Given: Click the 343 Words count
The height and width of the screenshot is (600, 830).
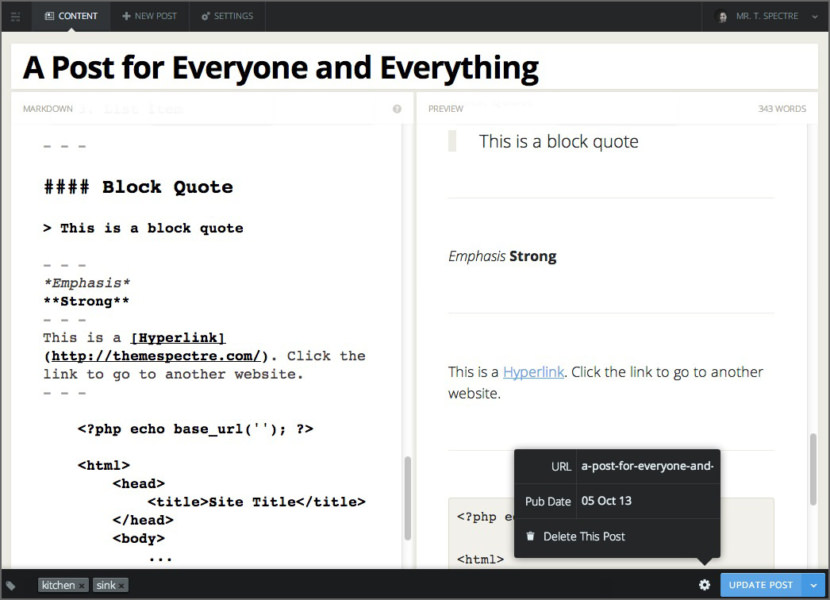Looking at the screenshot, I should 782,109.
